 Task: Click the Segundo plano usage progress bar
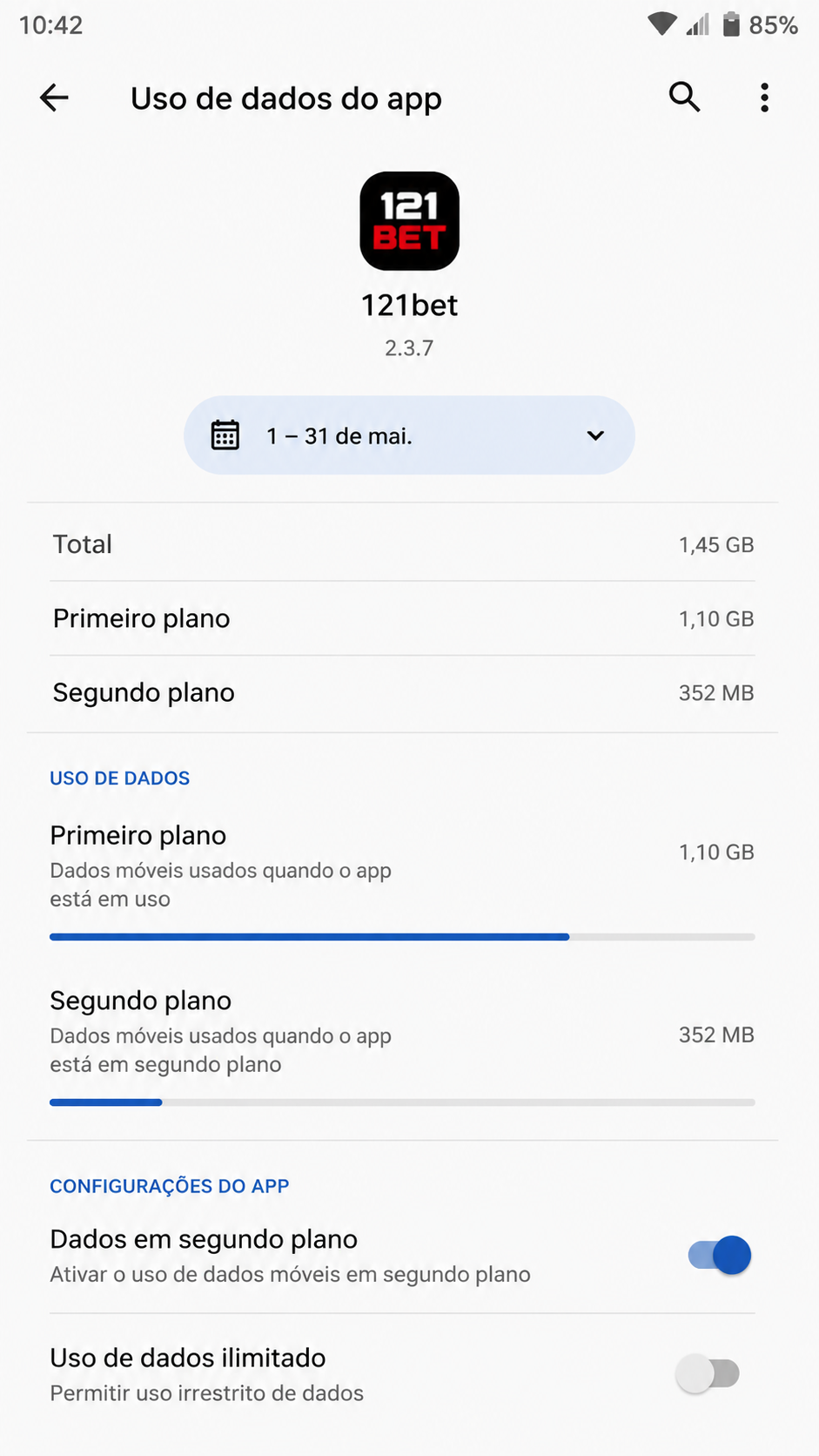pyautogui.click(x=402, y=1102)
